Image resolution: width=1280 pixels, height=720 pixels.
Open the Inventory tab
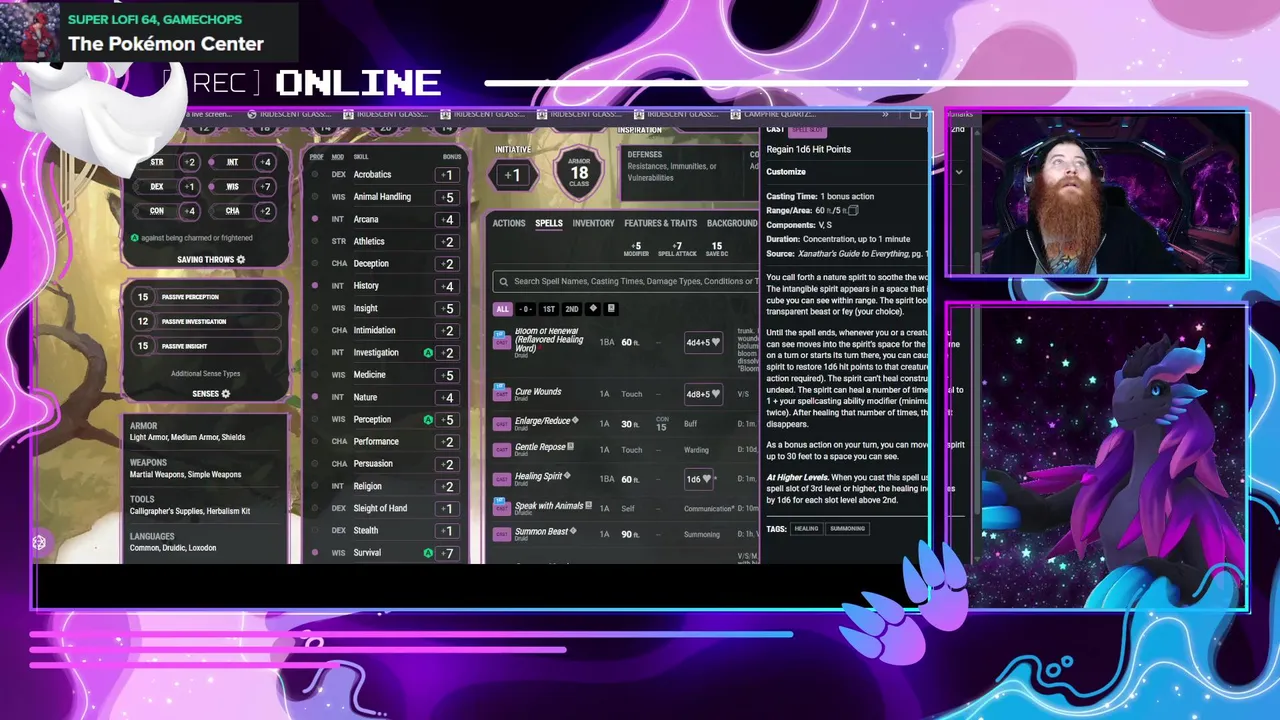[x=593, y=223]
